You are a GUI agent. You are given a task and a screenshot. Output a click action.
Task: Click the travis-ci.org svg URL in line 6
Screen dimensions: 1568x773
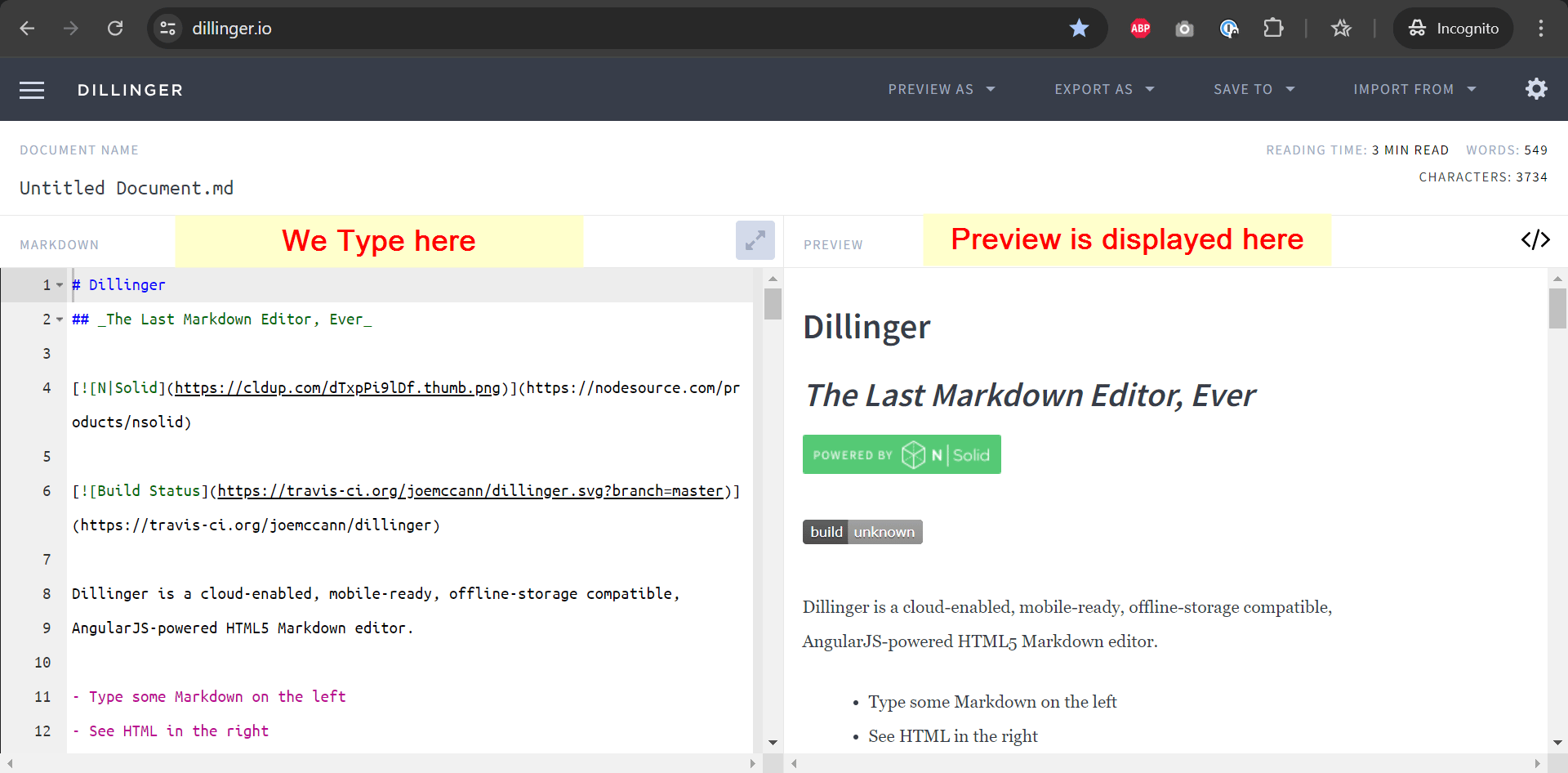(x=470, y=491)
